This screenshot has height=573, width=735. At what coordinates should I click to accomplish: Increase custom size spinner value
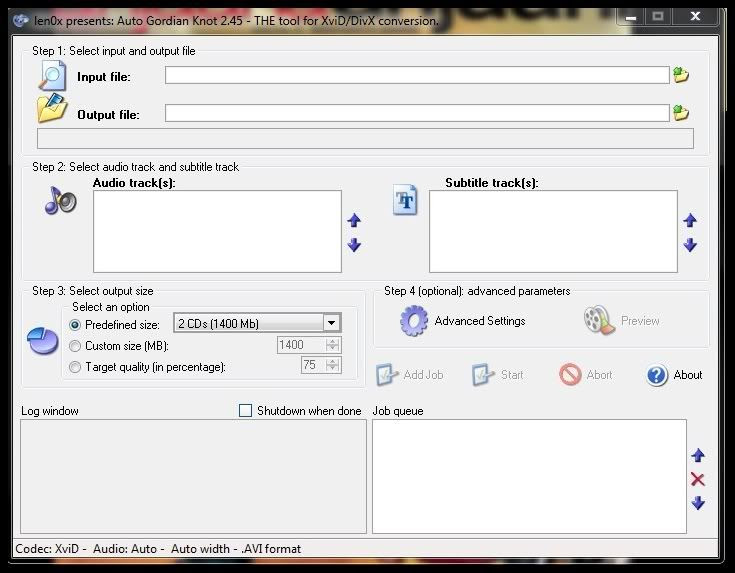[332, 342]
